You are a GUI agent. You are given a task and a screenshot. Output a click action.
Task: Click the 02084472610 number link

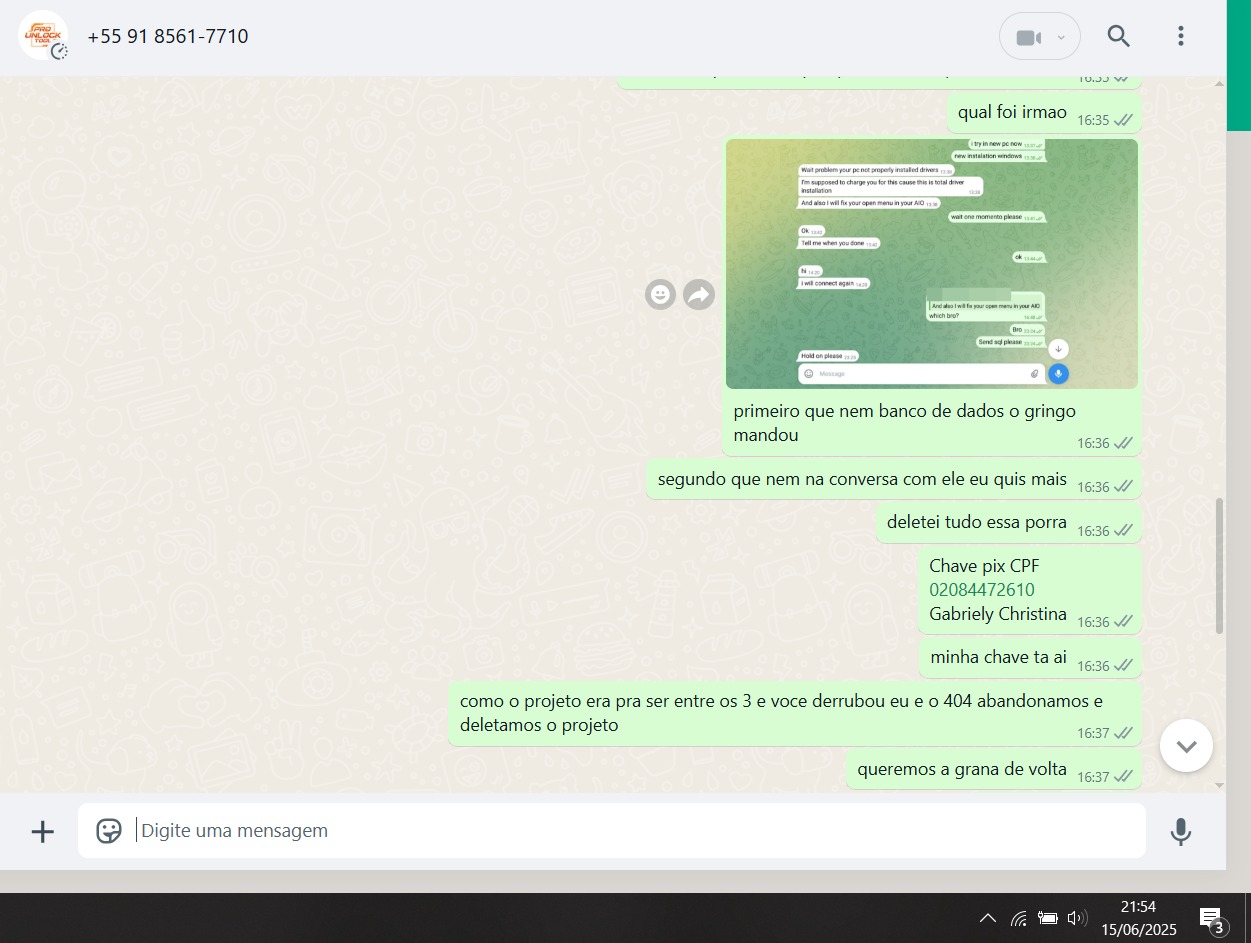coord(981,590)
